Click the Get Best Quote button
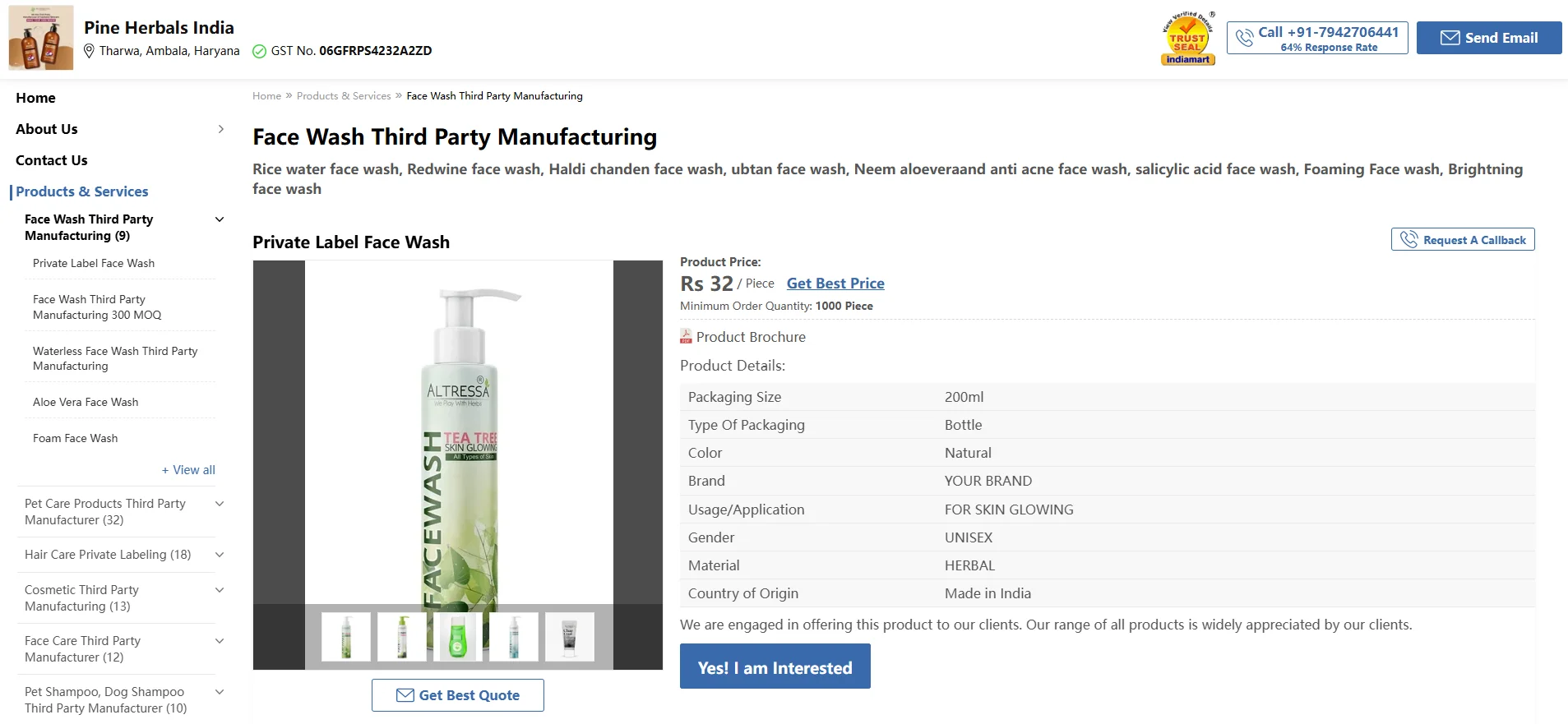1568x724 pixels. click(457, 695)
